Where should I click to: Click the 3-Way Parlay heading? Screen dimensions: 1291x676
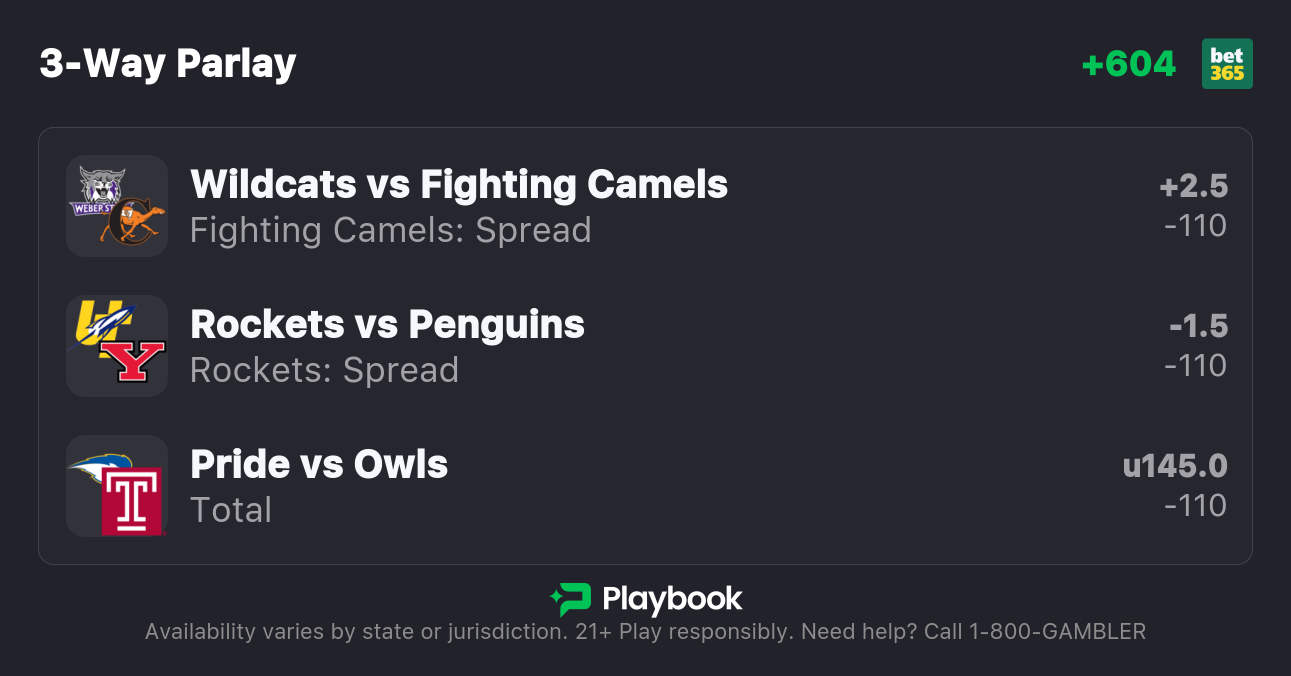pos(168,64)
